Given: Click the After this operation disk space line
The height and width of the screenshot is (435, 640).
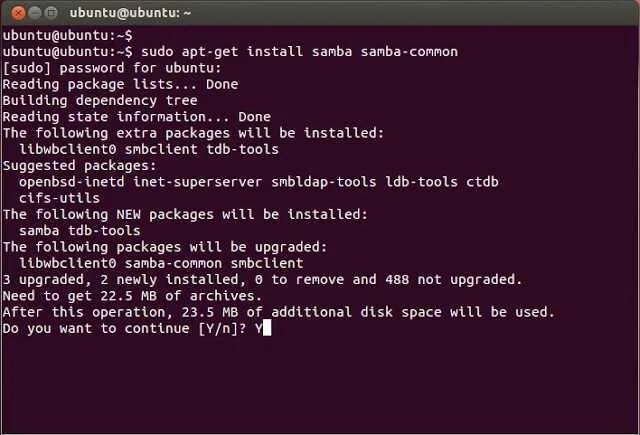Looking at the screenshot, I should [x=278, y=311].
